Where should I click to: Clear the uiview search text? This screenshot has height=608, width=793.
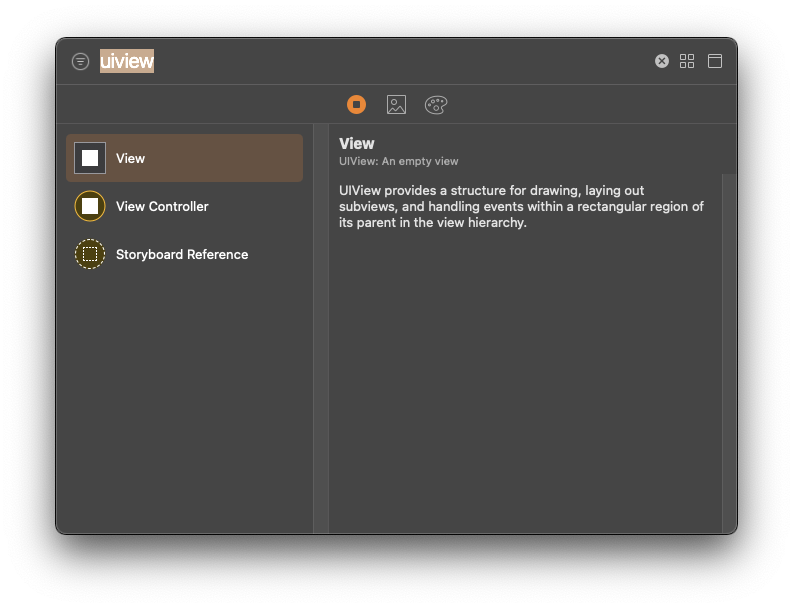(662, 61)
